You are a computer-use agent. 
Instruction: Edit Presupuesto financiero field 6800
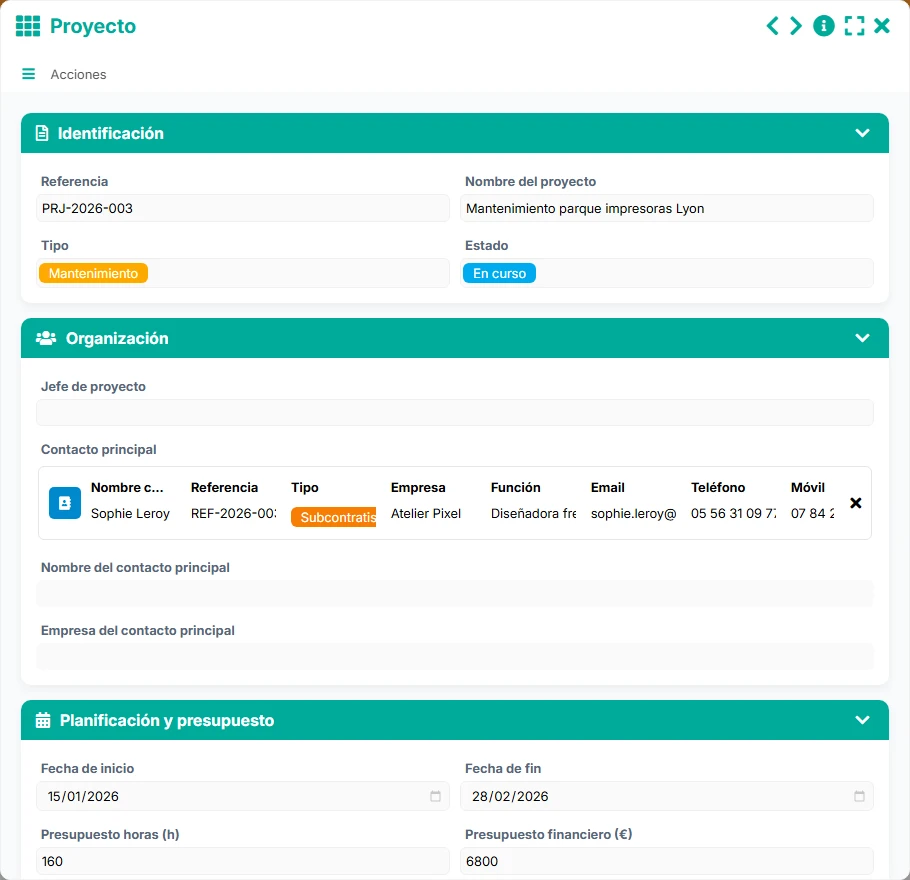coord(667,861)
